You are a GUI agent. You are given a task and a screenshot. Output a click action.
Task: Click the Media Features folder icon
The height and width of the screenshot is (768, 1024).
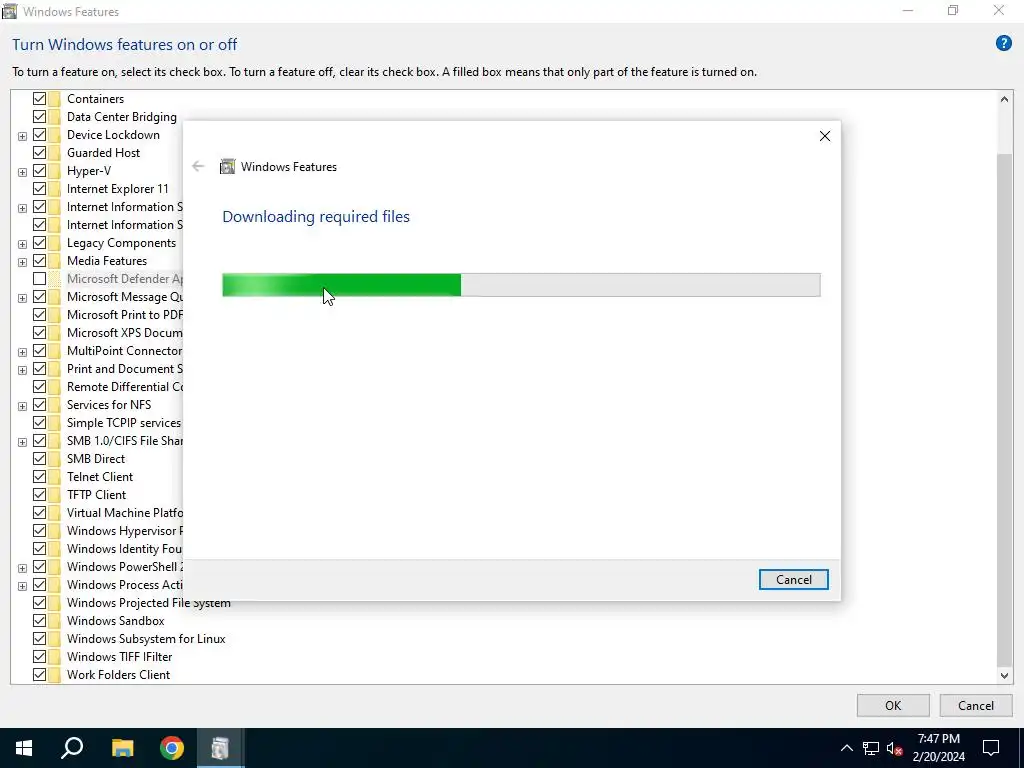[55, 261]
